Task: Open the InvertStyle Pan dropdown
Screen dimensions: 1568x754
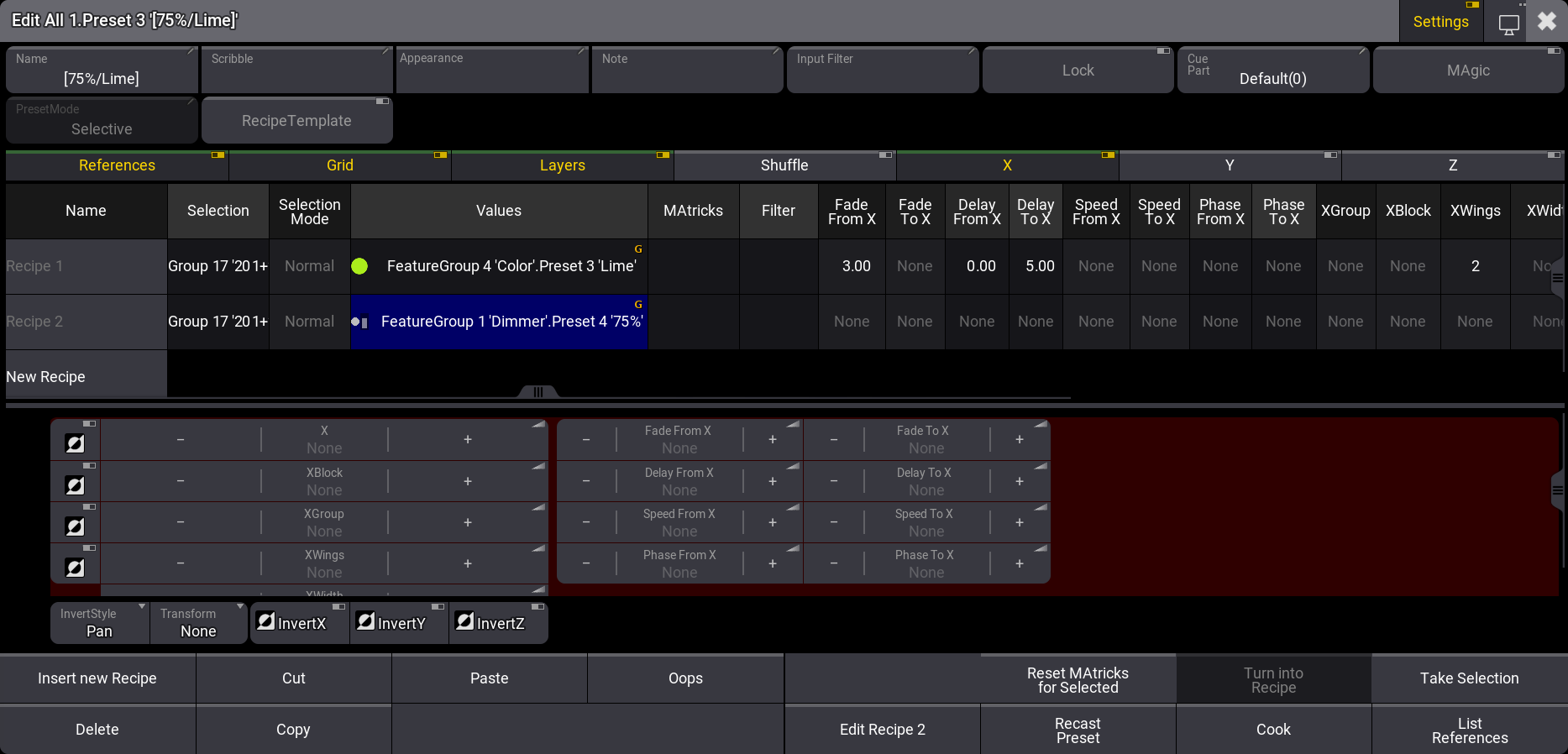Action: [x=99, y=623]
